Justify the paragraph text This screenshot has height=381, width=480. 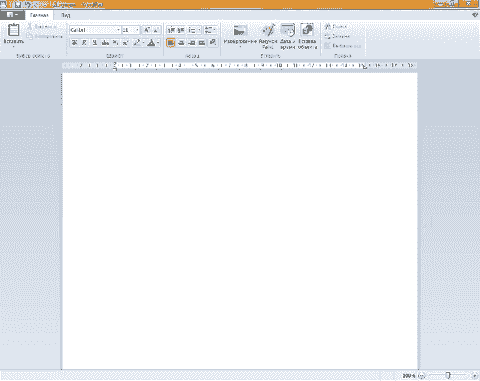(202, 43)
